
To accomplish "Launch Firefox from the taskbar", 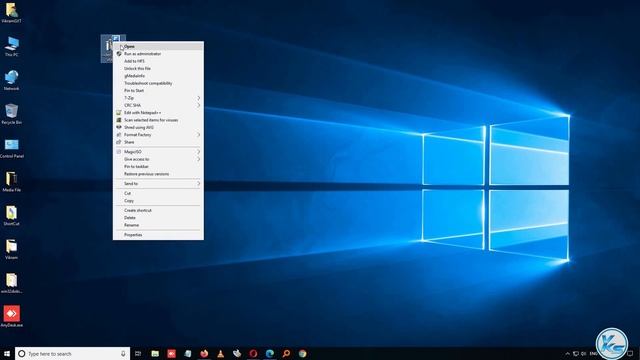I will click(x=204, y=353).
